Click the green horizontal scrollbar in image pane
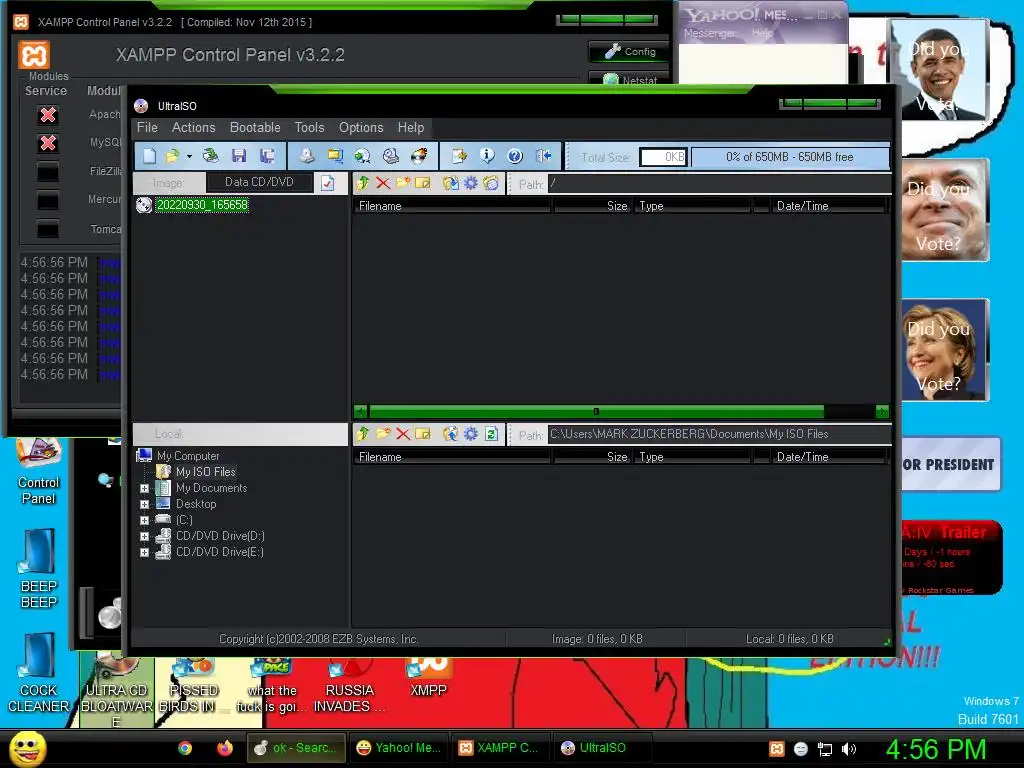The width and height of the screenshot is (1024, 768). point(596,411)
